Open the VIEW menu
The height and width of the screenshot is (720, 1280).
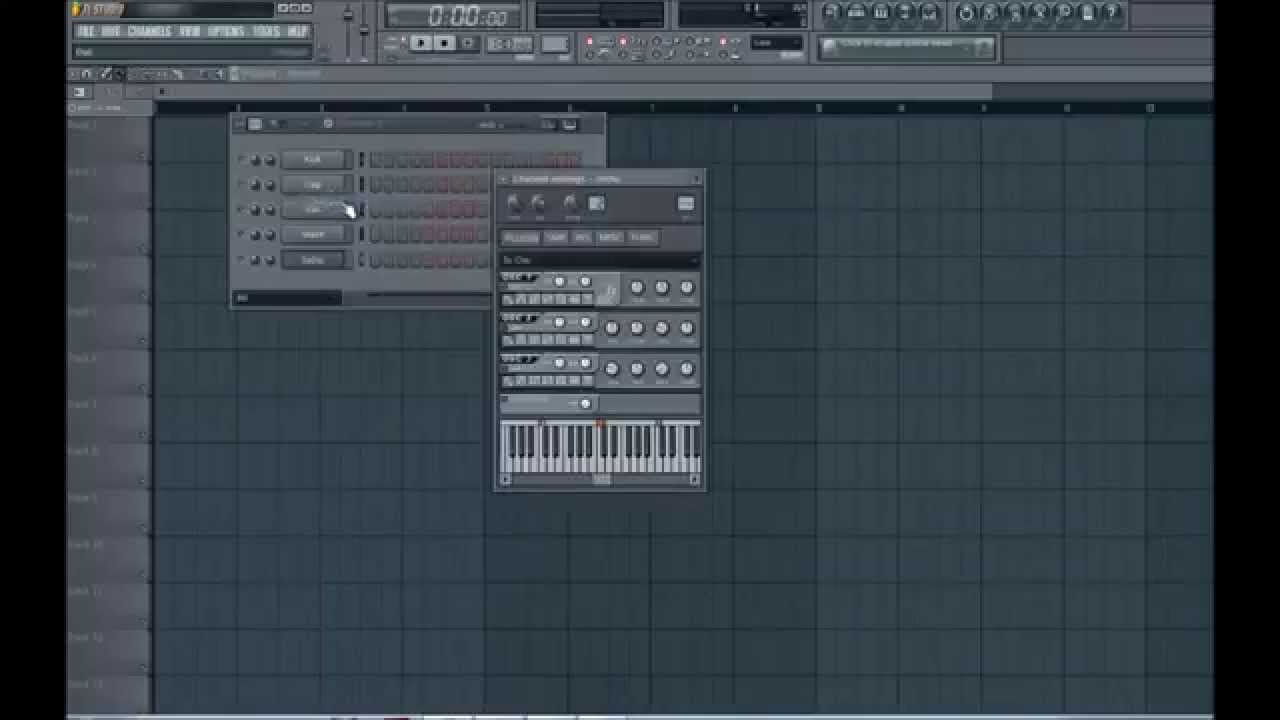pyautogui.click(x=190, y=31)
